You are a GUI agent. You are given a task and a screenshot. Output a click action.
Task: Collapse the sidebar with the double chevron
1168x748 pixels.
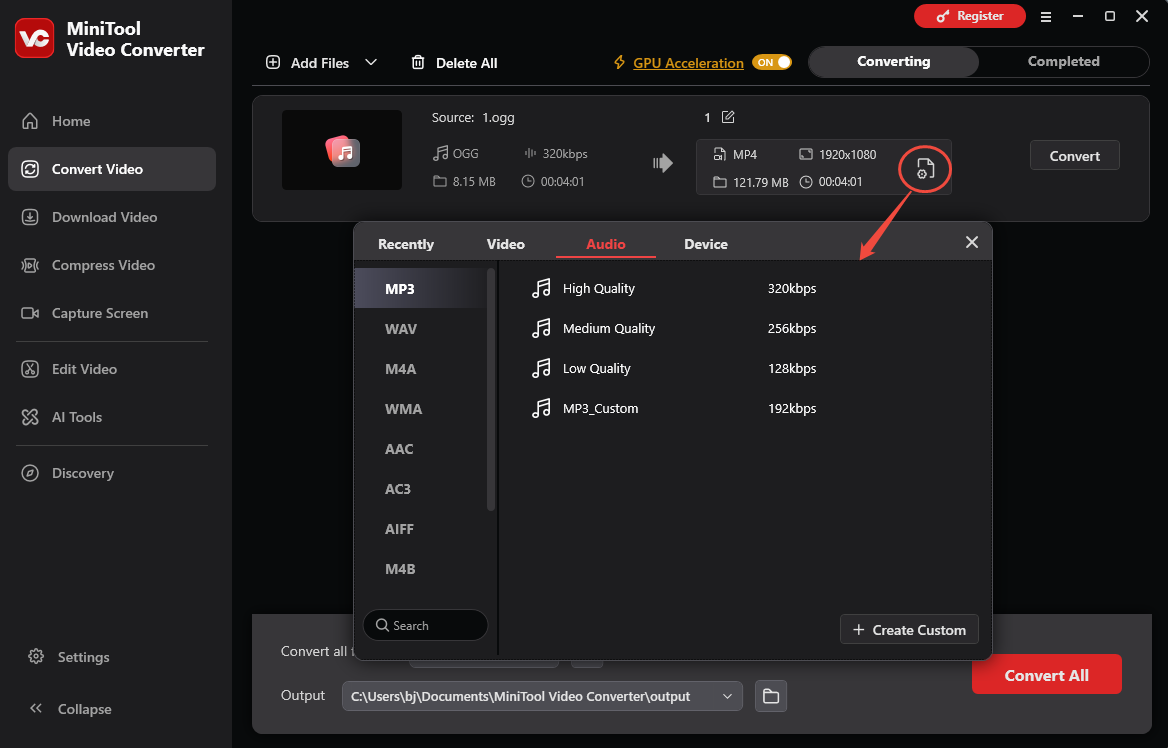pyautogui.click(x=36, y=709)
